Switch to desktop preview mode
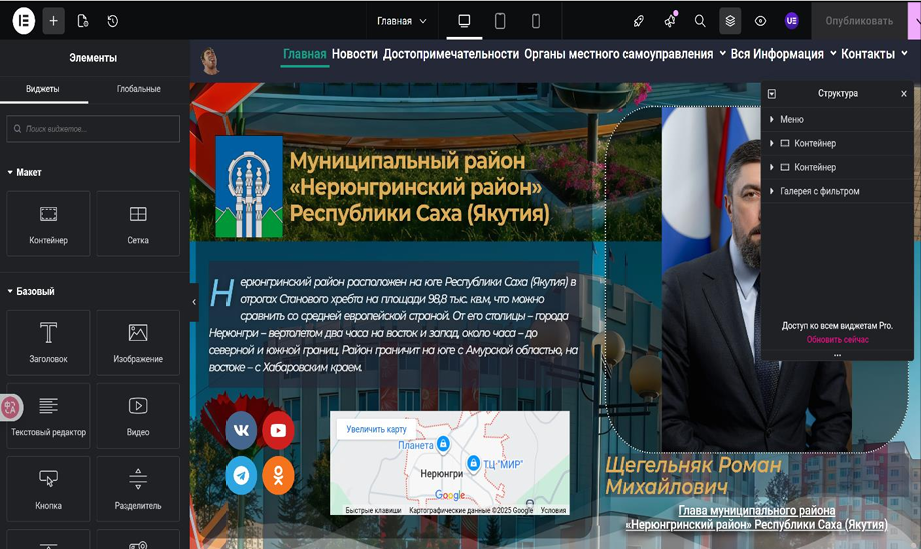 (464, 21)
